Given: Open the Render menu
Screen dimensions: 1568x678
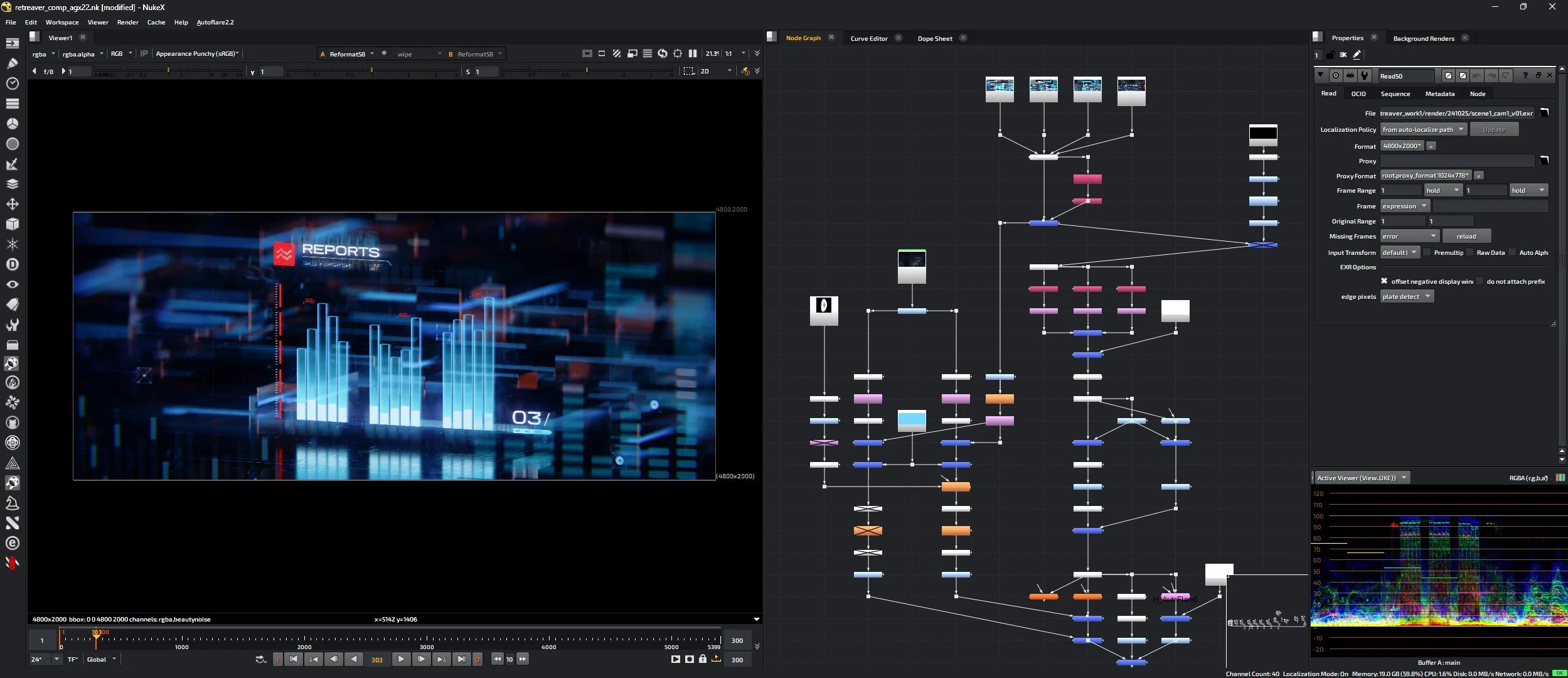Looking at the screenshot, I should tap(127, 22).
